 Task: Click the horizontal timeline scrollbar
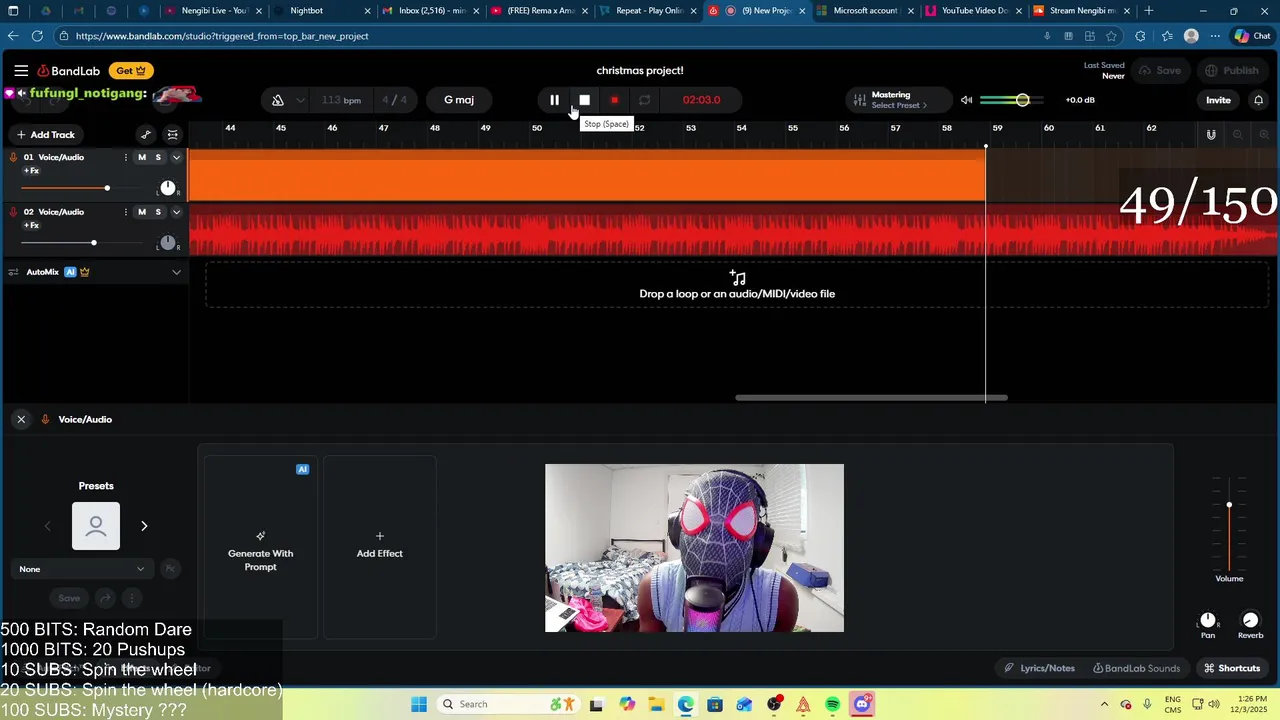click(871, 398)
